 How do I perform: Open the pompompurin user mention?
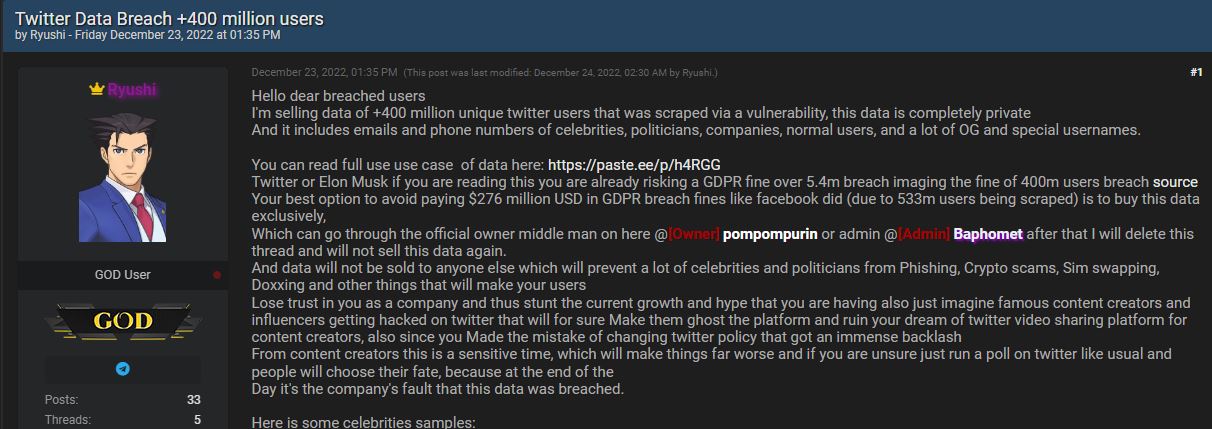[x=770, y=234]
